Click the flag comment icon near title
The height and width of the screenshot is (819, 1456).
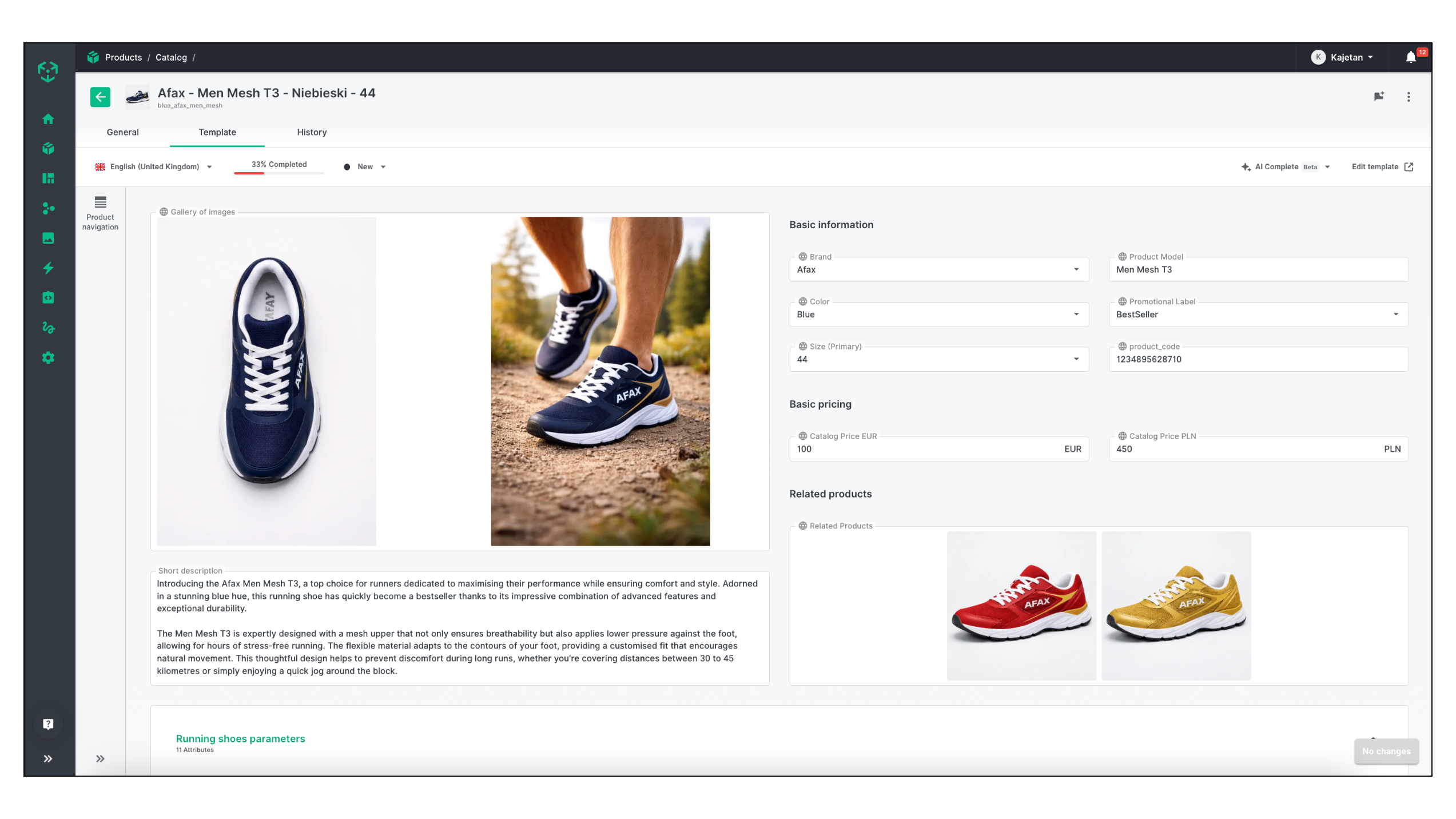click(x=1379, y=97)
